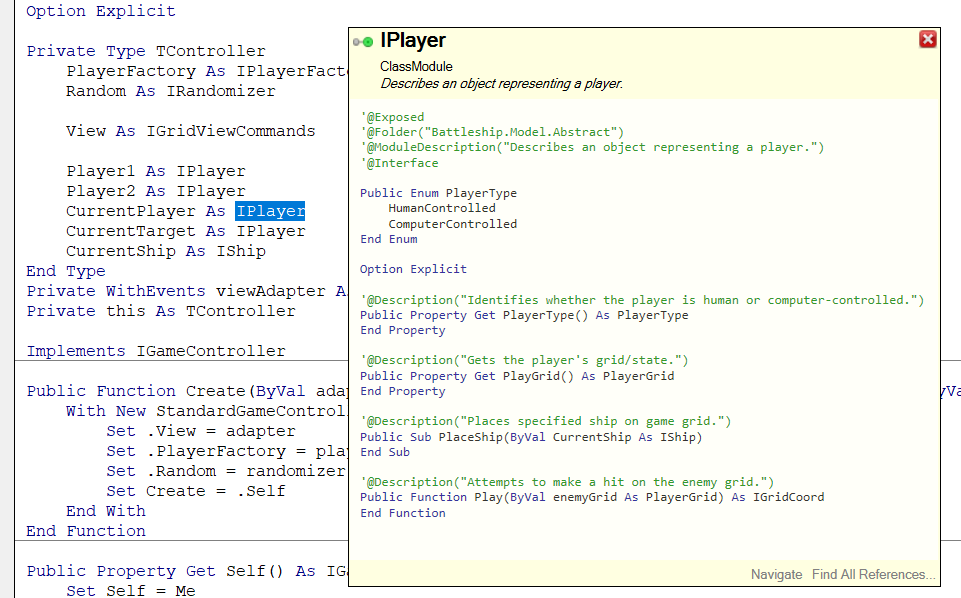Click the interface icon beside the IPlayer title
The height and width of the screenshot is (598, 961).
coord(363,42)
